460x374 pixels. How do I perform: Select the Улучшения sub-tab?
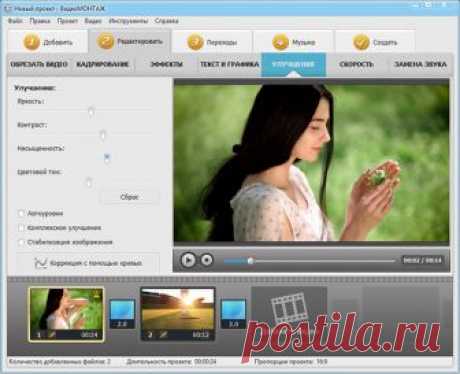293,64
